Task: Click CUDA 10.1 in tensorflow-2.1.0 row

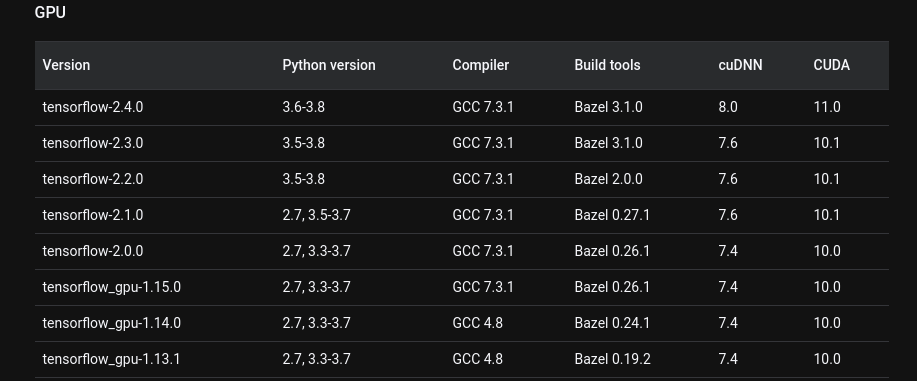Action: [x=827, y=215]
